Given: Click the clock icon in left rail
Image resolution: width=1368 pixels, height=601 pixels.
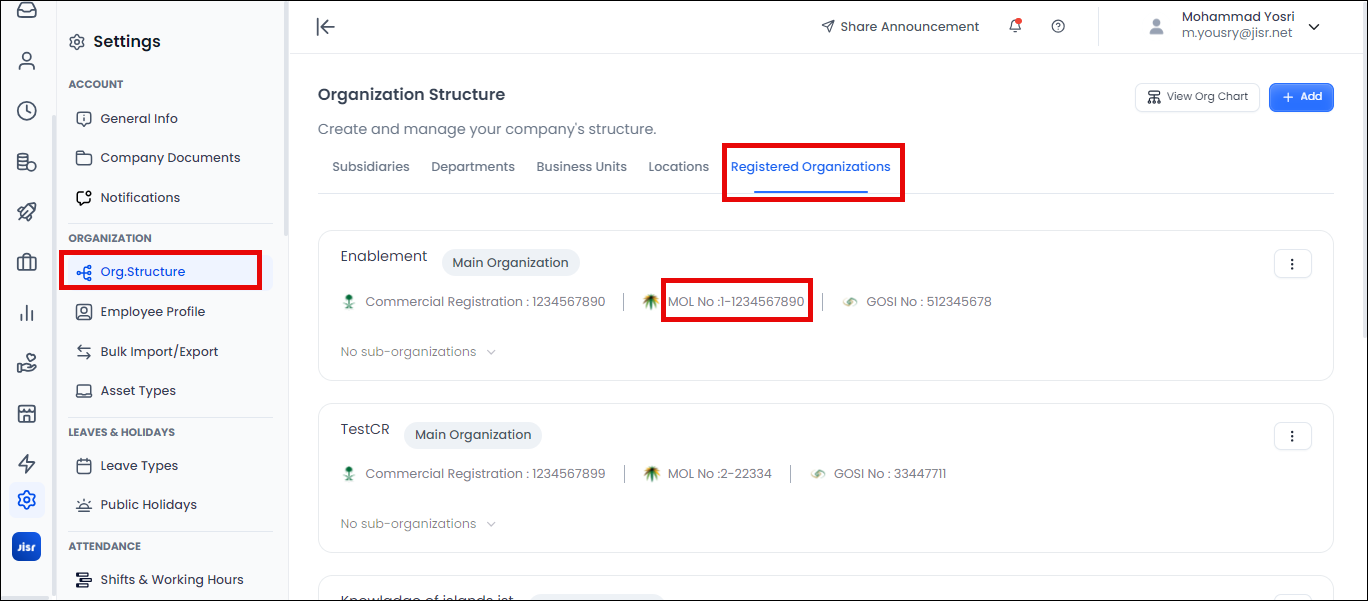Looking at the screenshot, I should (27, 111).
